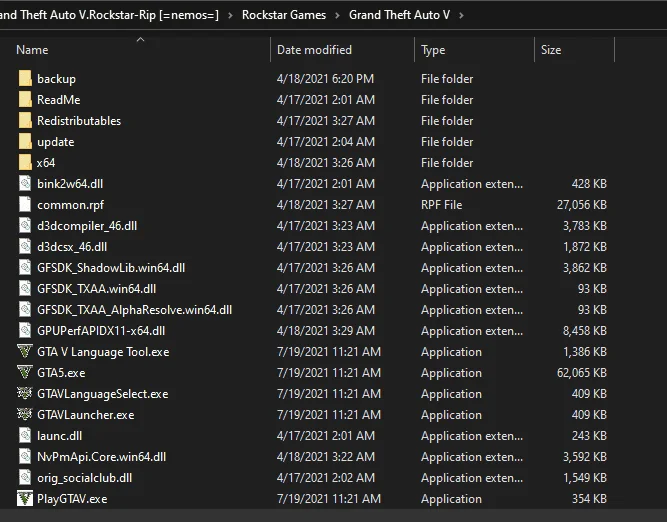The width and height of the screenshot is (667, 522).
Task: Select the backup folder name
Action: 56,79
